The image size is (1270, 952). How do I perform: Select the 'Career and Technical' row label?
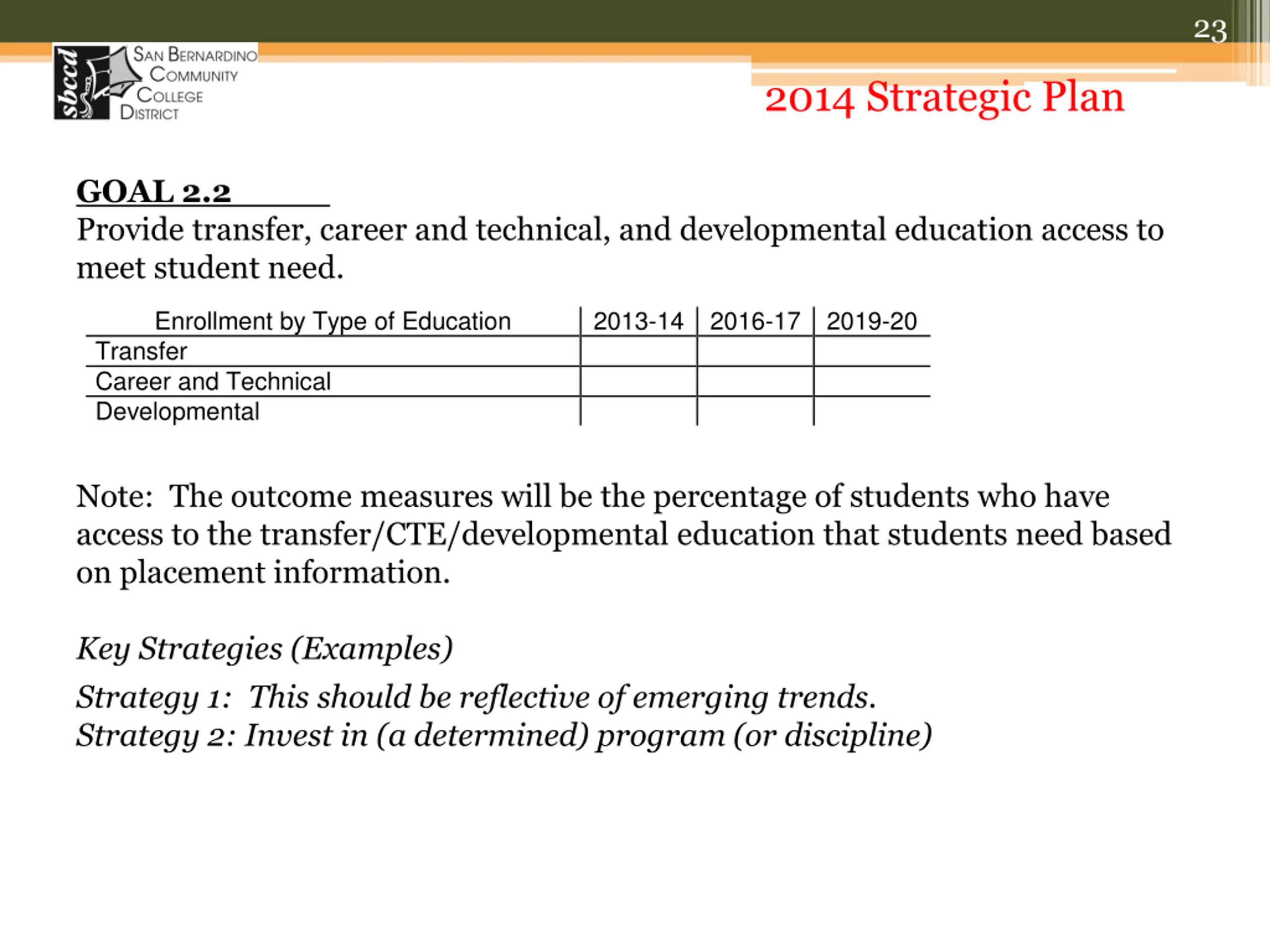pos(213,382)
